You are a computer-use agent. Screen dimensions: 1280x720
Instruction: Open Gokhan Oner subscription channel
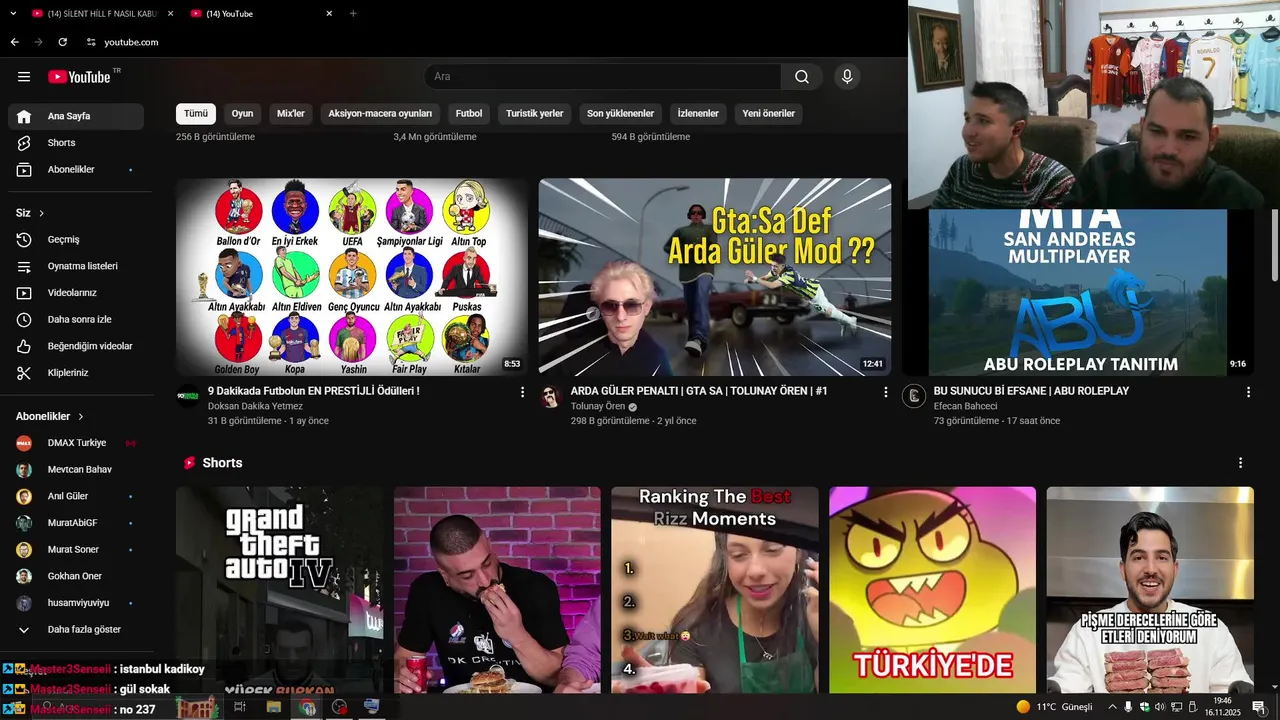click(76, 576)
